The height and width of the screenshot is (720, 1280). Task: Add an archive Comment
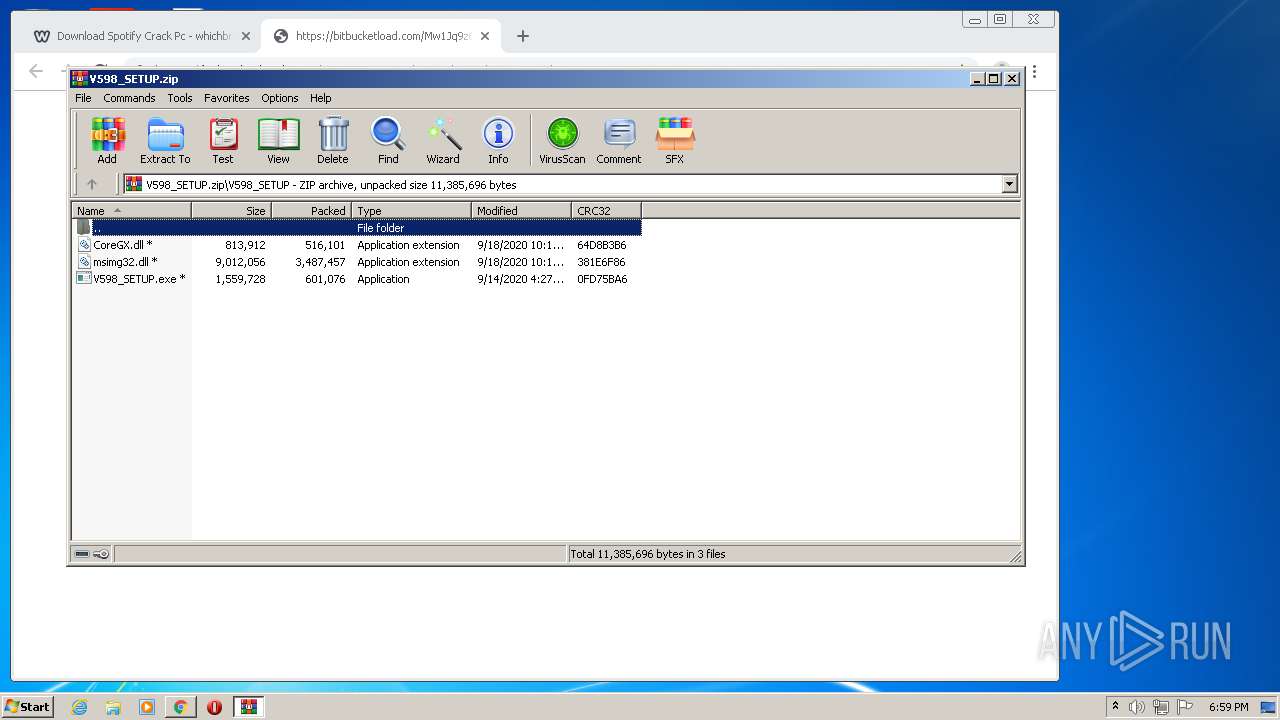pyautogui.click(x=619, y=141)
